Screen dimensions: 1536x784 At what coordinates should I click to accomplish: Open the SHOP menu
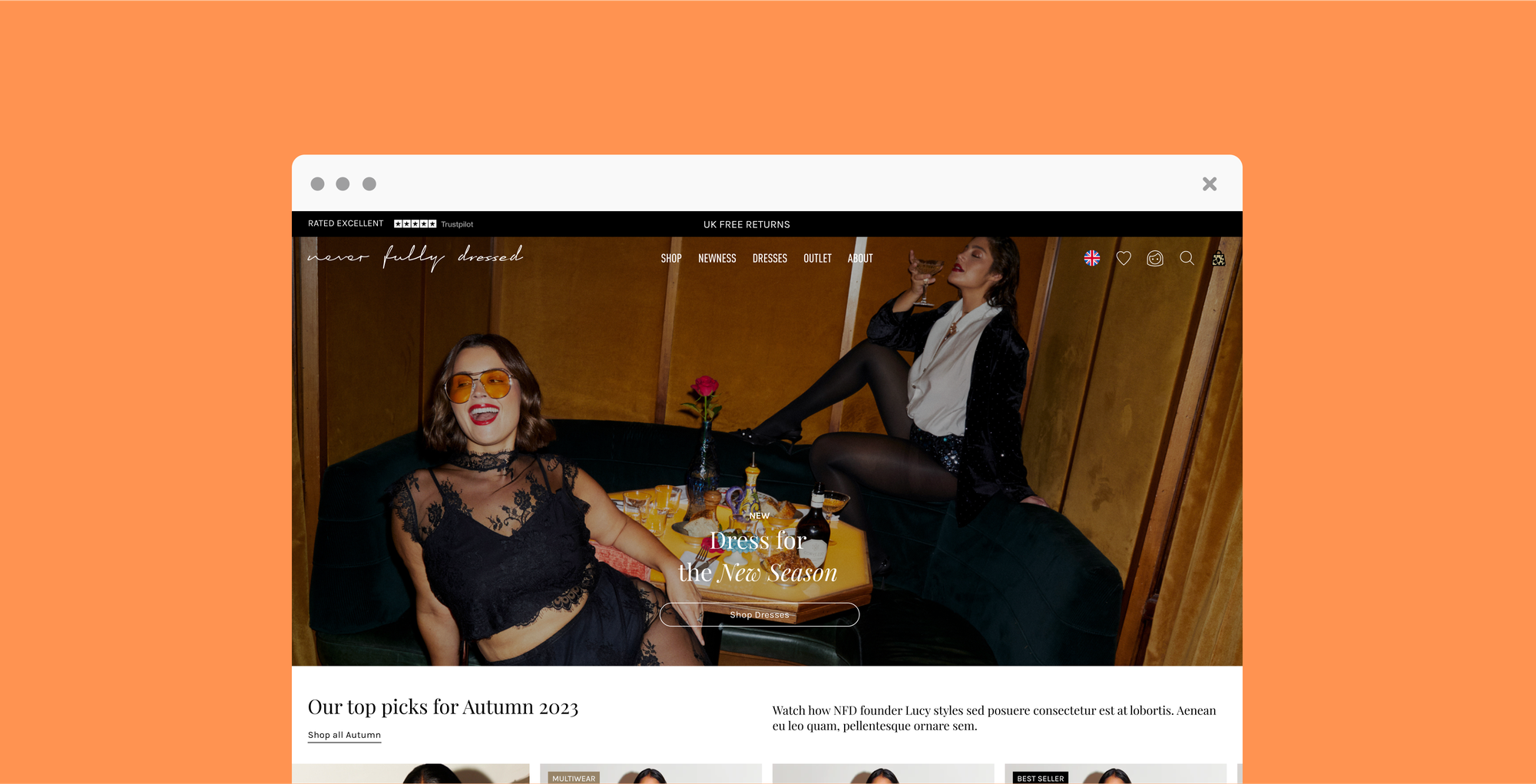click(x=670, y=258)
